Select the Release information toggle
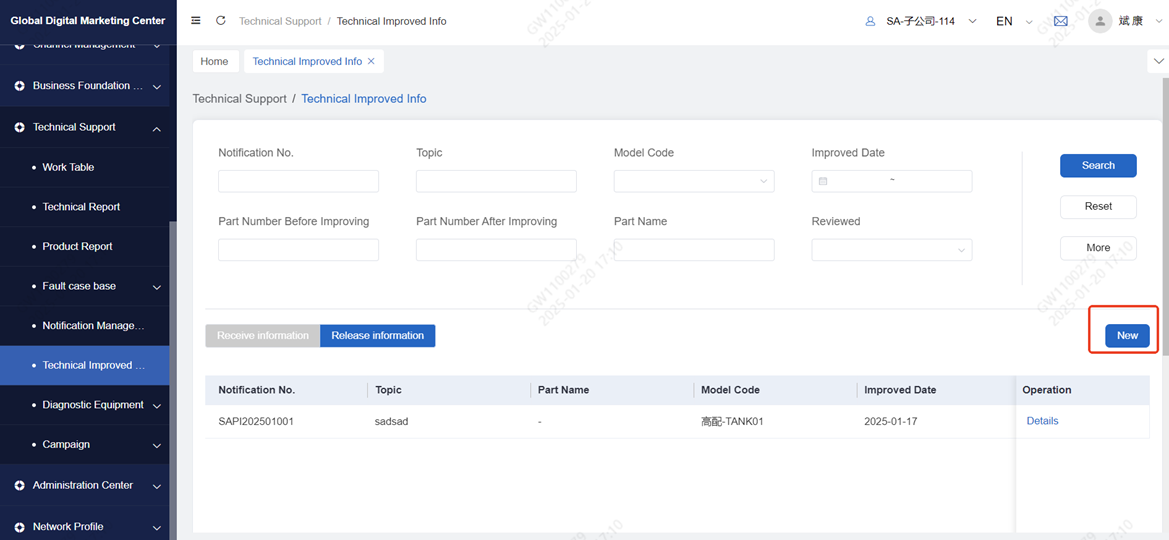The height and width of the screenshot is (540, 1169). [x=377, y=336]
